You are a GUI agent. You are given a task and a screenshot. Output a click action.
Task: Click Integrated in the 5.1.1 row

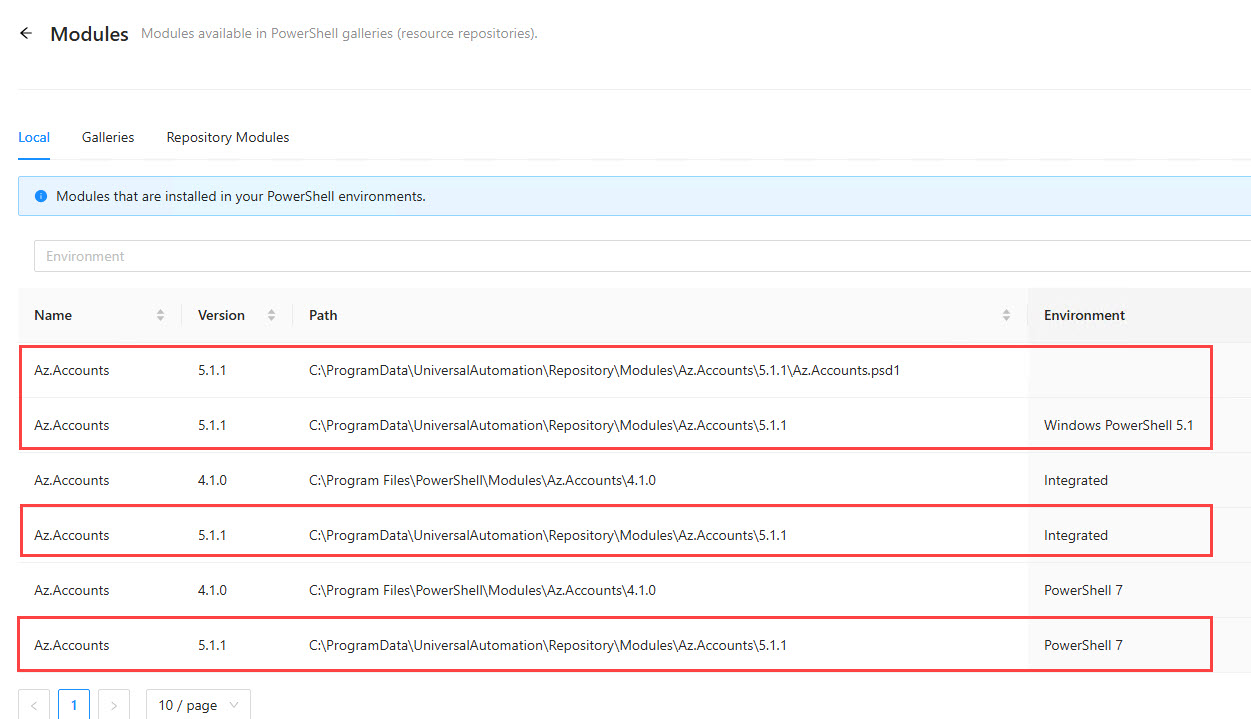1076,535
